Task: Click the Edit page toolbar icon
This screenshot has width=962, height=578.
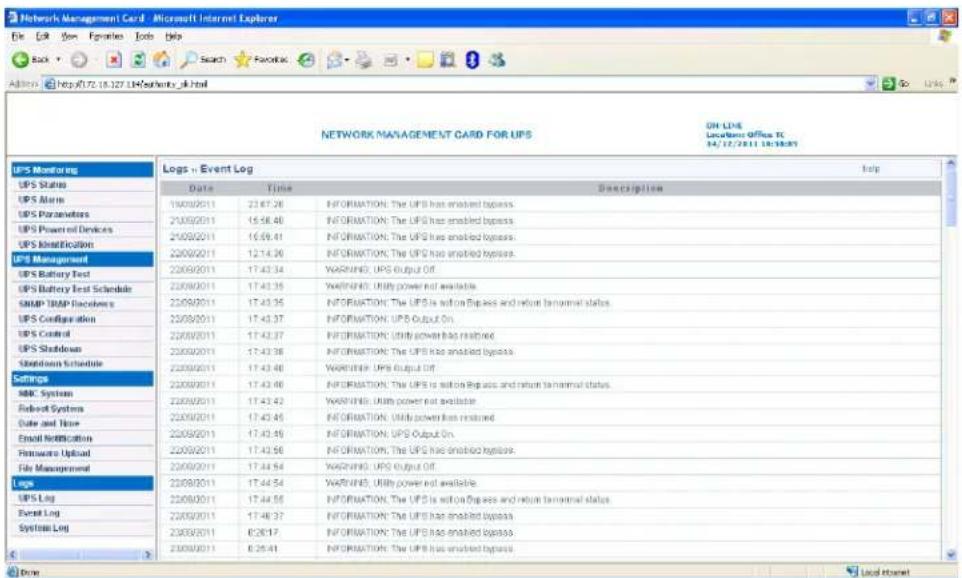Action: click(x=391, y=60)
